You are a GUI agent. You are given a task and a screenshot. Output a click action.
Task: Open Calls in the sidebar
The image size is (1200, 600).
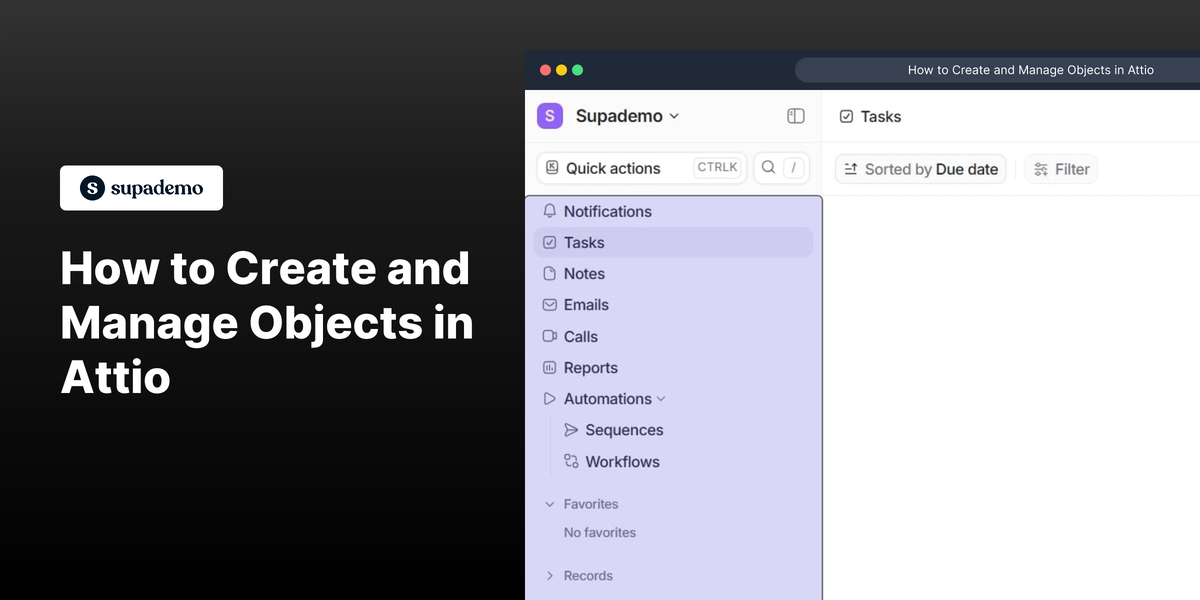[674, 336]
